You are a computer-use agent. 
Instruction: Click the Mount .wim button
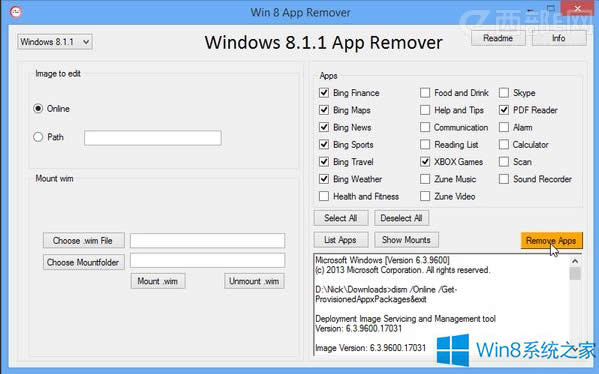pyautogui.click(x=158, y=281)
